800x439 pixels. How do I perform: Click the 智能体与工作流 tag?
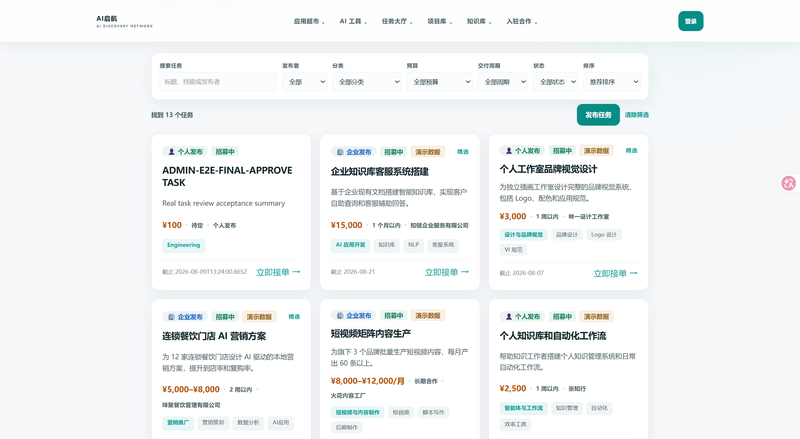pos(523,408)
